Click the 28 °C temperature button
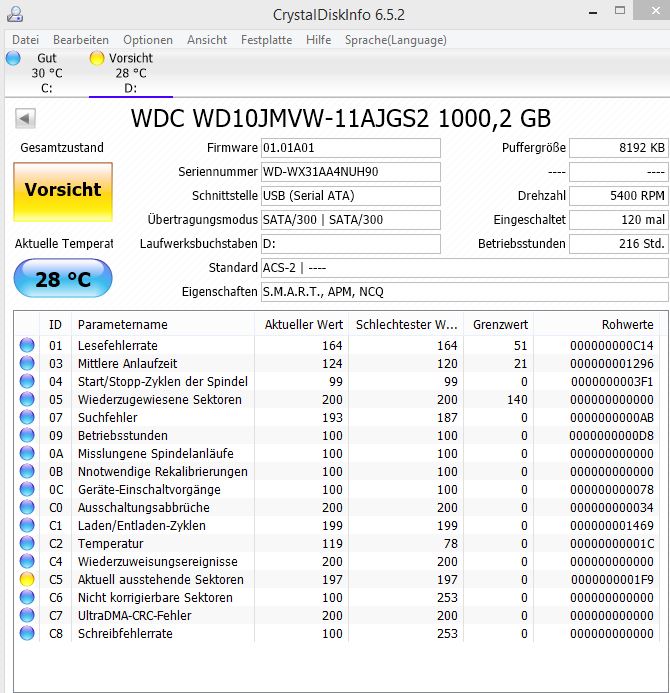The height and width of the screenshot is (693, 670). [63, 278]
